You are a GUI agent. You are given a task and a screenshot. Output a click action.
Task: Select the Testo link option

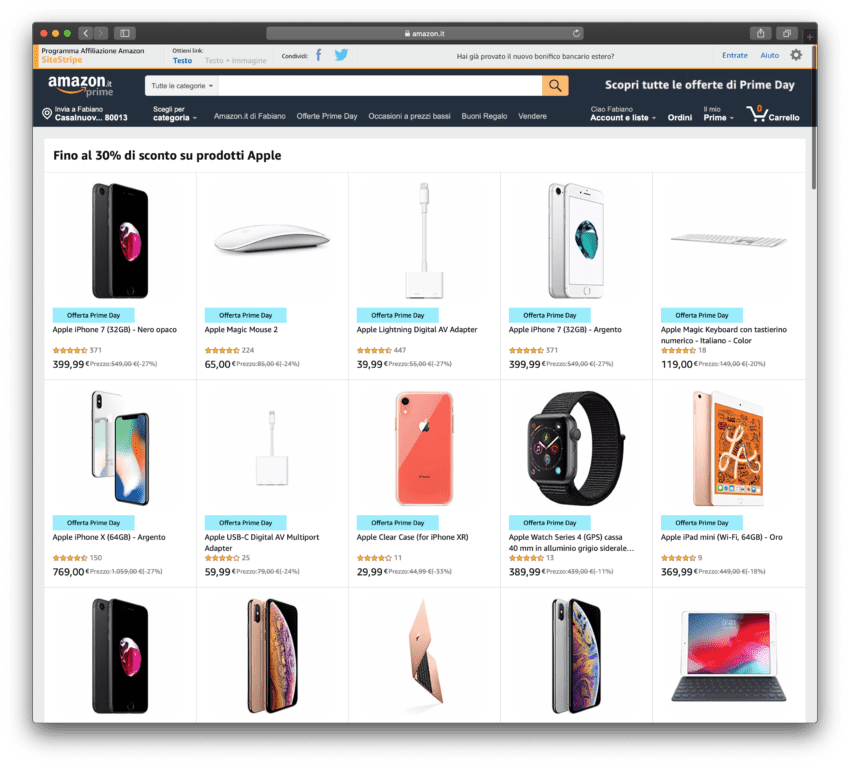pyautogui.click(x=182, y=61)
